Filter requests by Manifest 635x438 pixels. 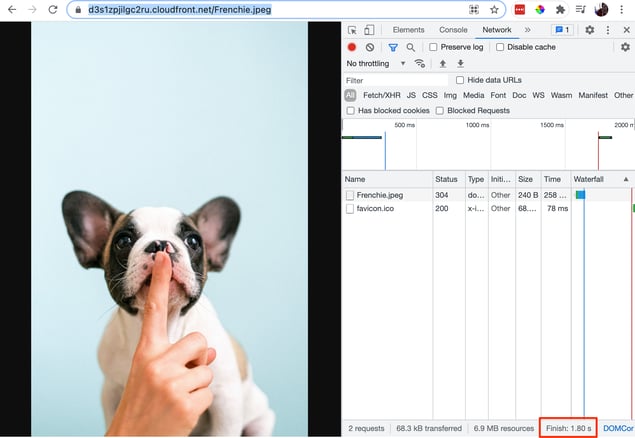(x=593, y=96)
